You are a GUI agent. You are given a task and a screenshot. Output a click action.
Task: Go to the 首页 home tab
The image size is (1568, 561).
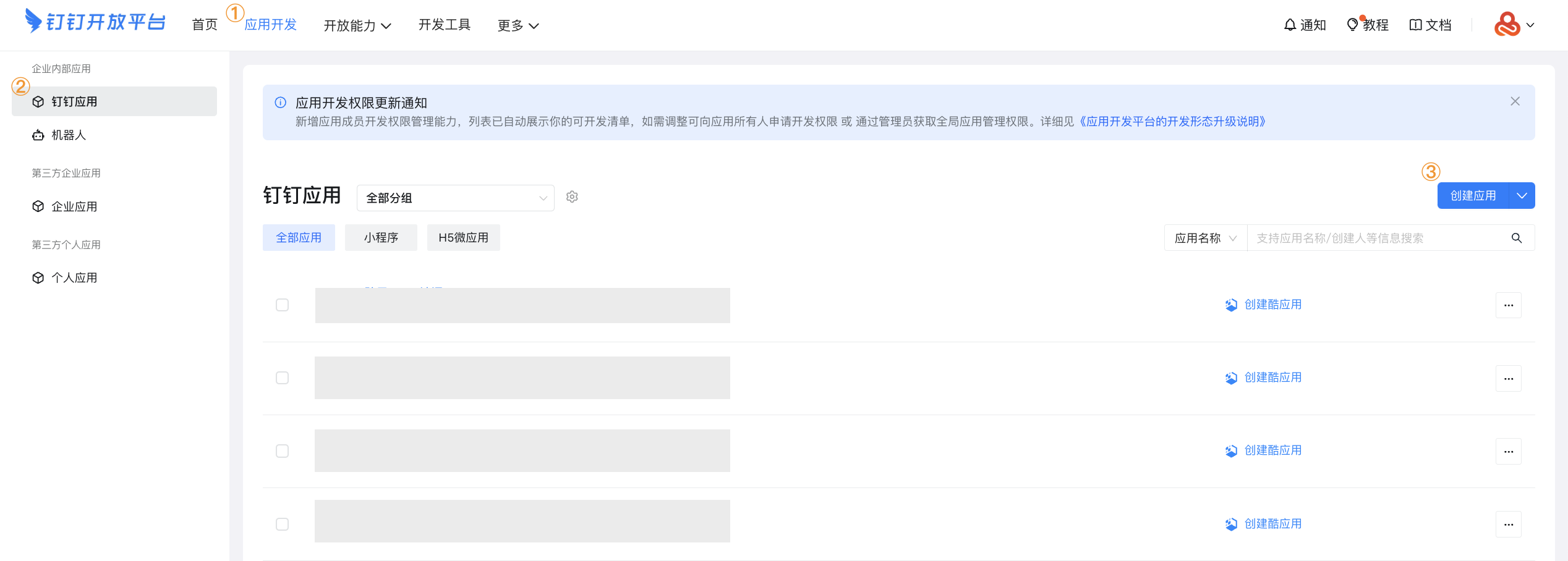pos(205,25)
